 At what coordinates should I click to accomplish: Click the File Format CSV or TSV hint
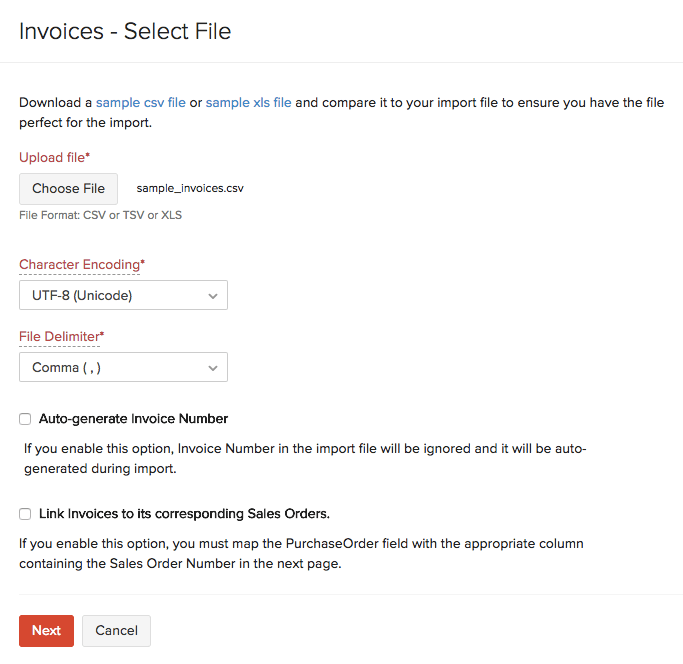pos(100,215)
